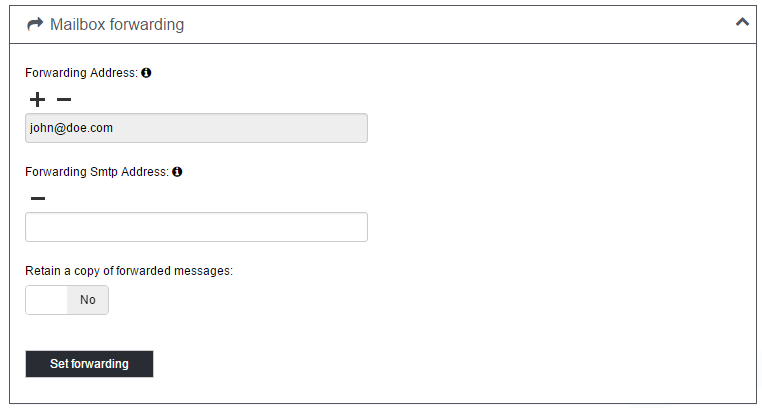Collapse the Mailbox forwarding panel via chevron
This screenshot has height=408, width=762.
pyautogui.click(x=742, y=22)
